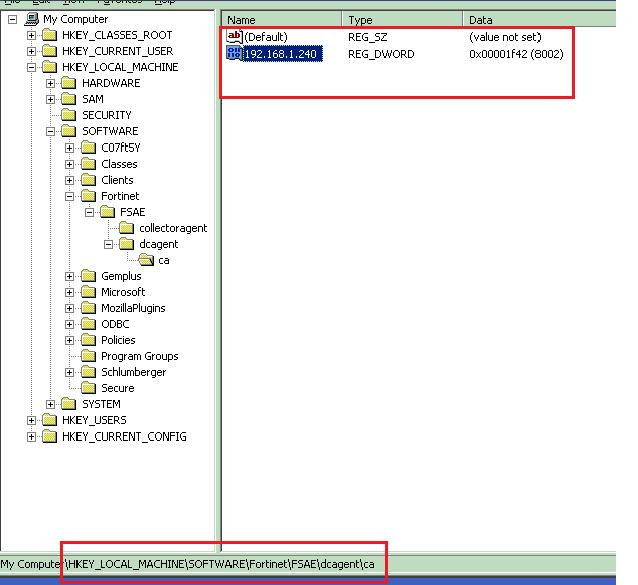Select the SYSTEM key label
Image resolution: width=638 pixels, height=585 pixels.
coord(101,404)
